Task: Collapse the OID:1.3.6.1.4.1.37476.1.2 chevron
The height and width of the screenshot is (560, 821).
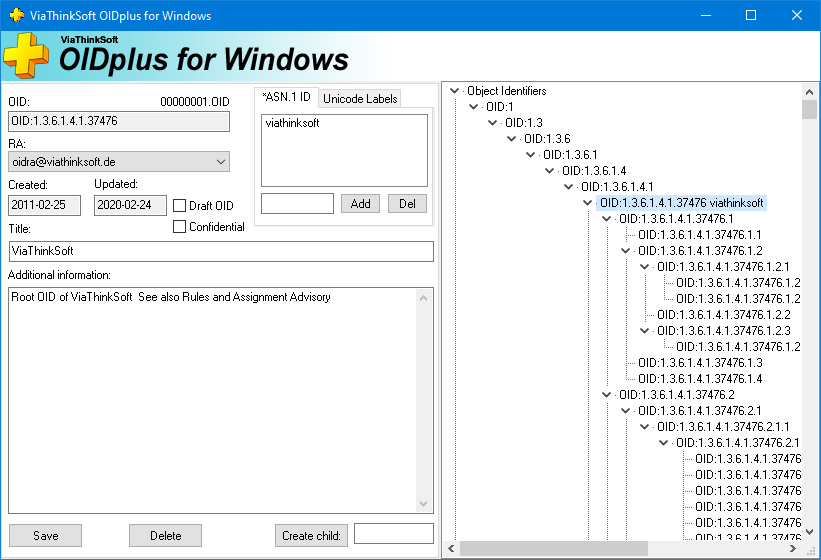Action: click(x=625, y=251)
